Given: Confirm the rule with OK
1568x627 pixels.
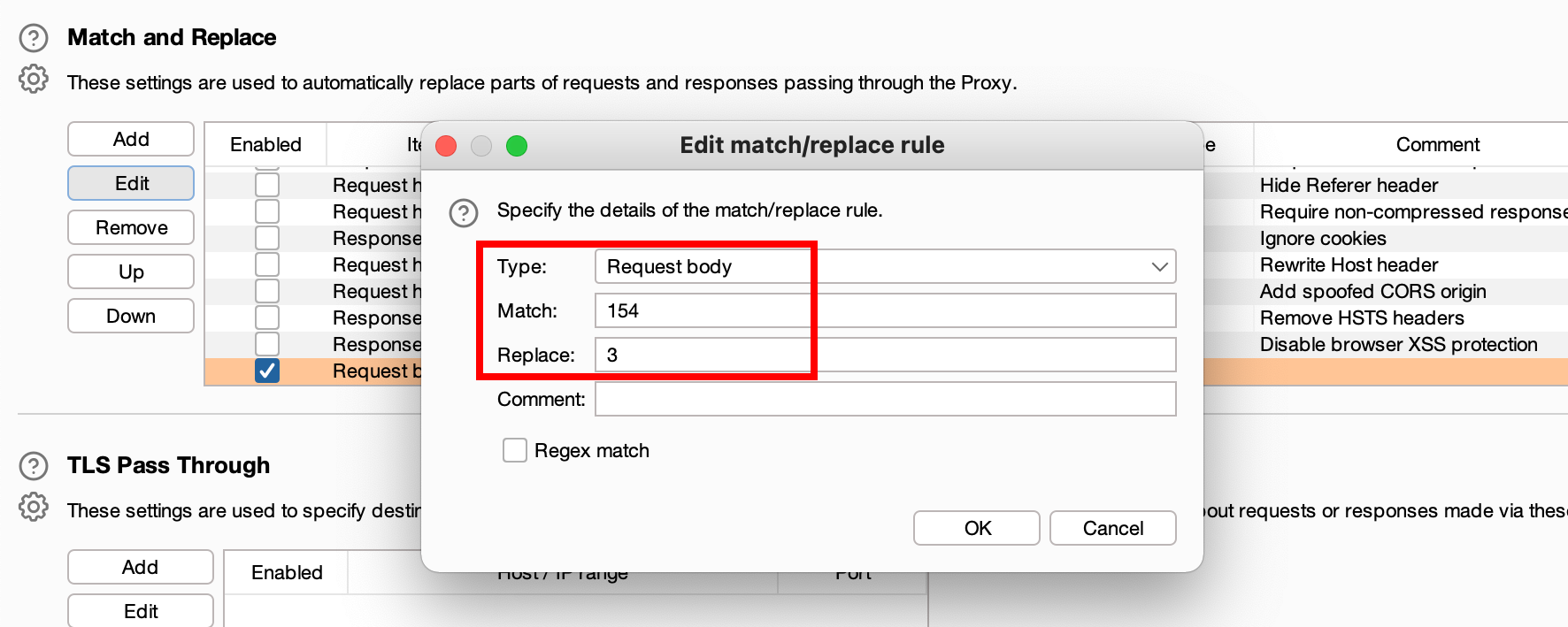Looking at the screenshot, I should click(977, 528).
